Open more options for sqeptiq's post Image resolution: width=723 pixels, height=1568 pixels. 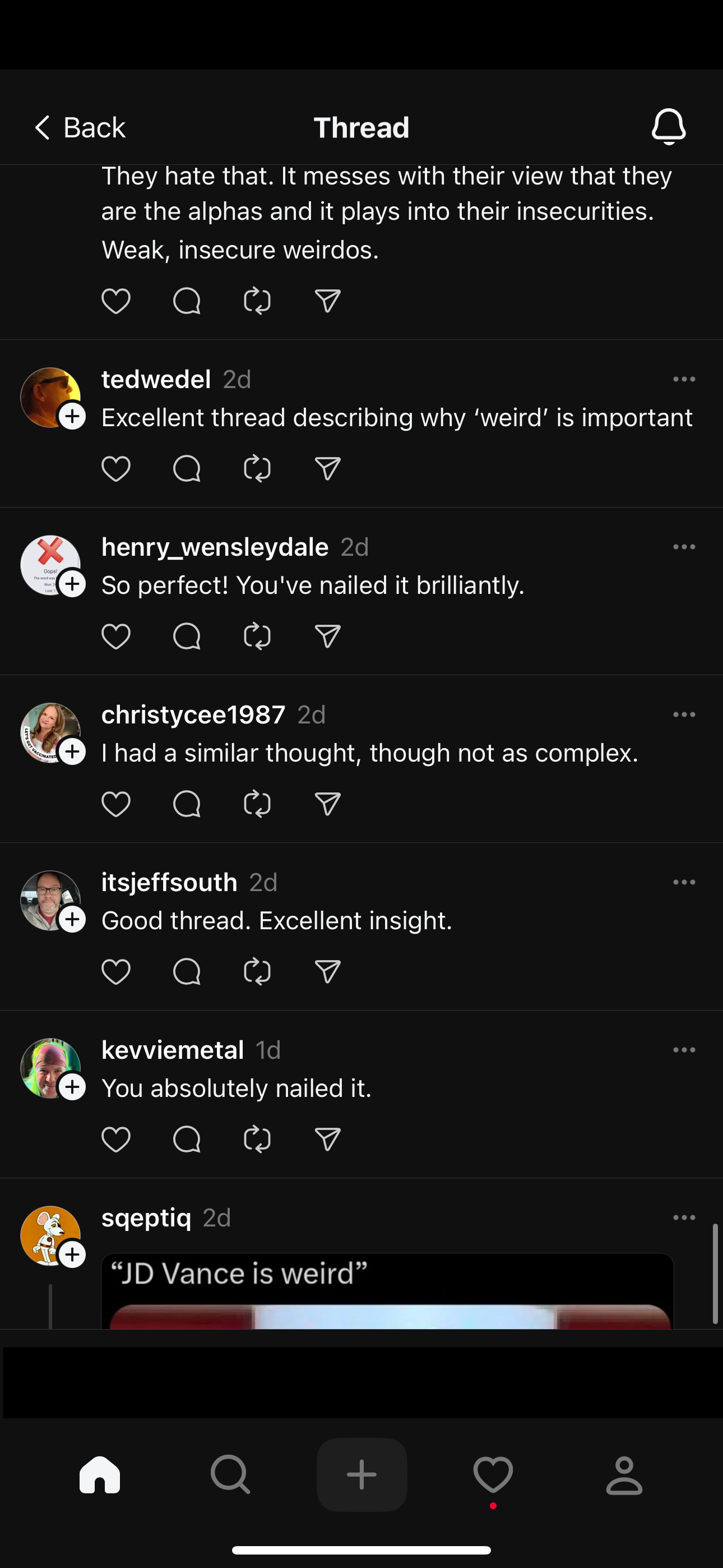pyautogui.click(x=683, y=1217)
